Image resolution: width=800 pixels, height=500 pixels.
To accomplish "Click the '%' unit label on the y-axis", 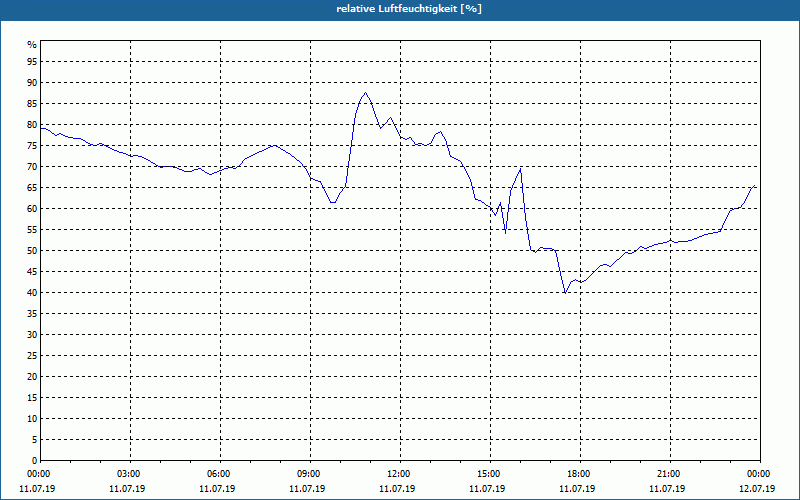I will click(x=32, y=45).
